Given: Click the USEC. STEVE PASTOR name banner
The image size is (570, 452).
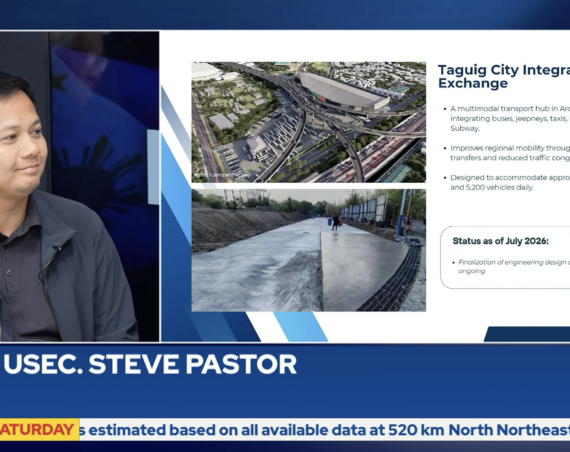Looking at the screenshot, I should 150,364.
